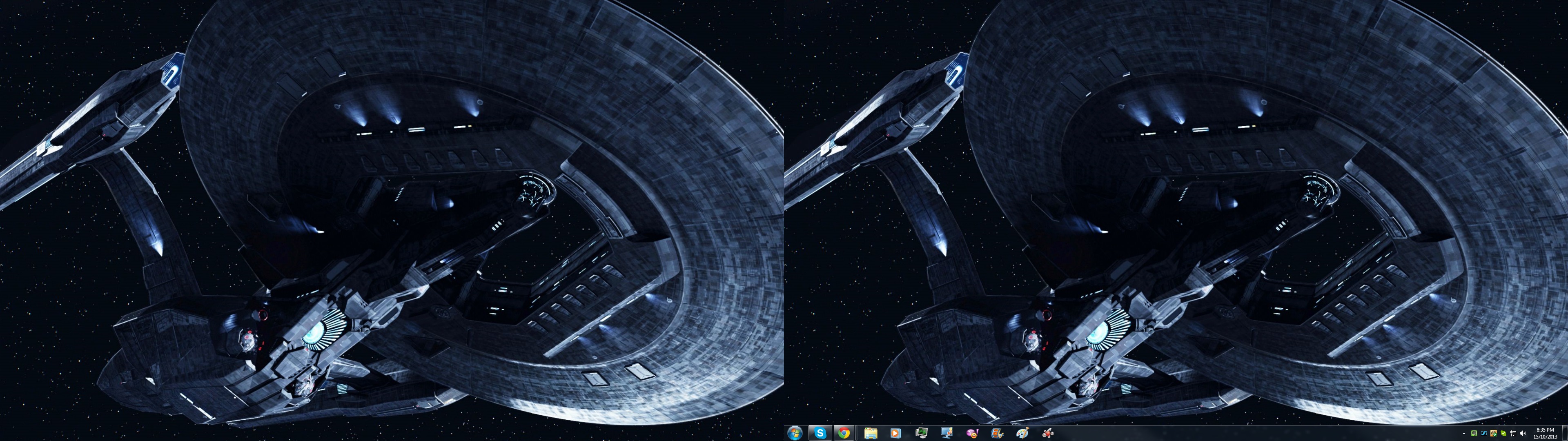Launch Paint with the palette icon
This screenshot has height=441, width=1568.
click(1022, 433)
